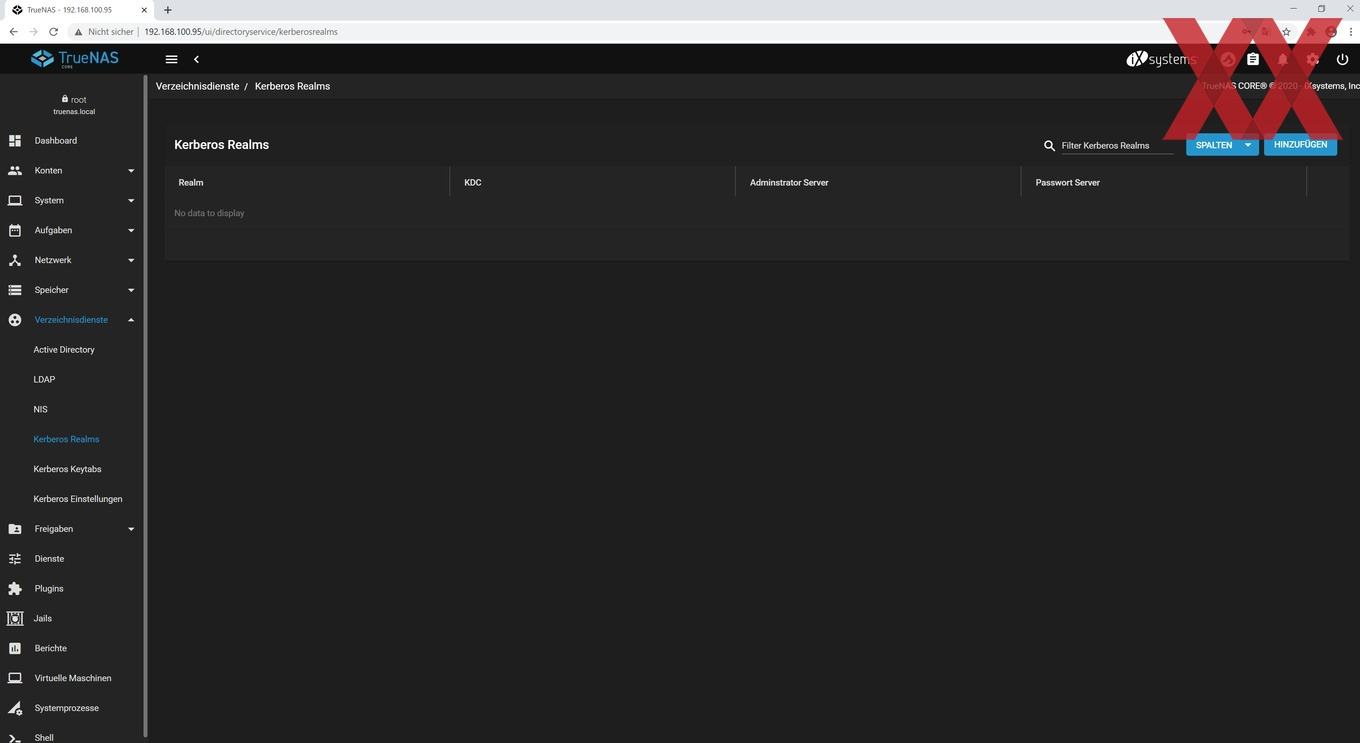This screenshot has width=1360, height=743.
Task: Click the Dienste sliders icon
Action: click(15, 559)
